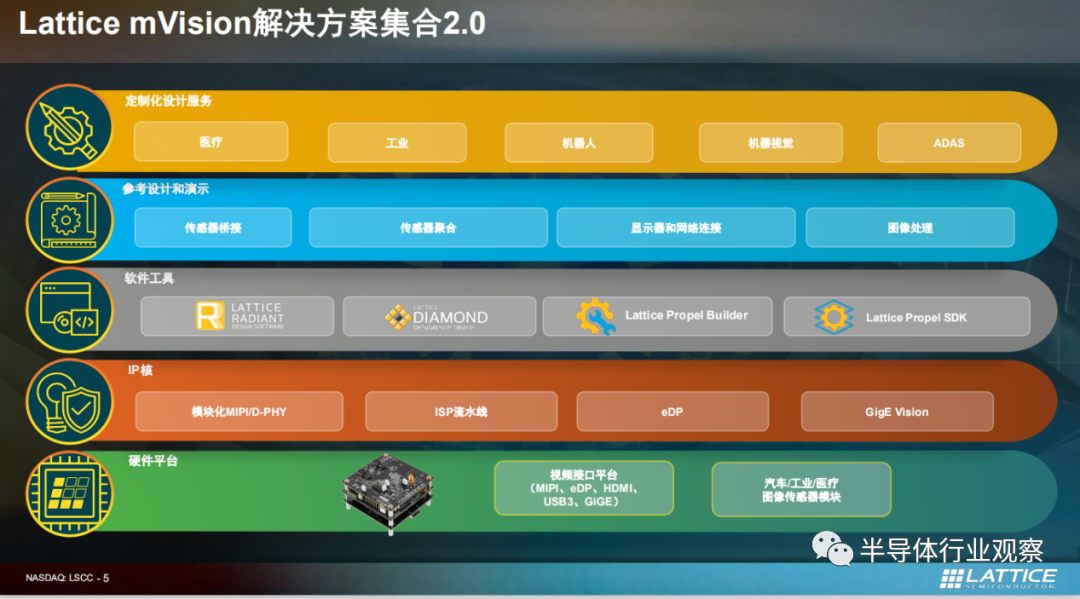Click the slide title Lattice mVision解决方案集合2.0
1080x599 pixels.
pos(252,23)
